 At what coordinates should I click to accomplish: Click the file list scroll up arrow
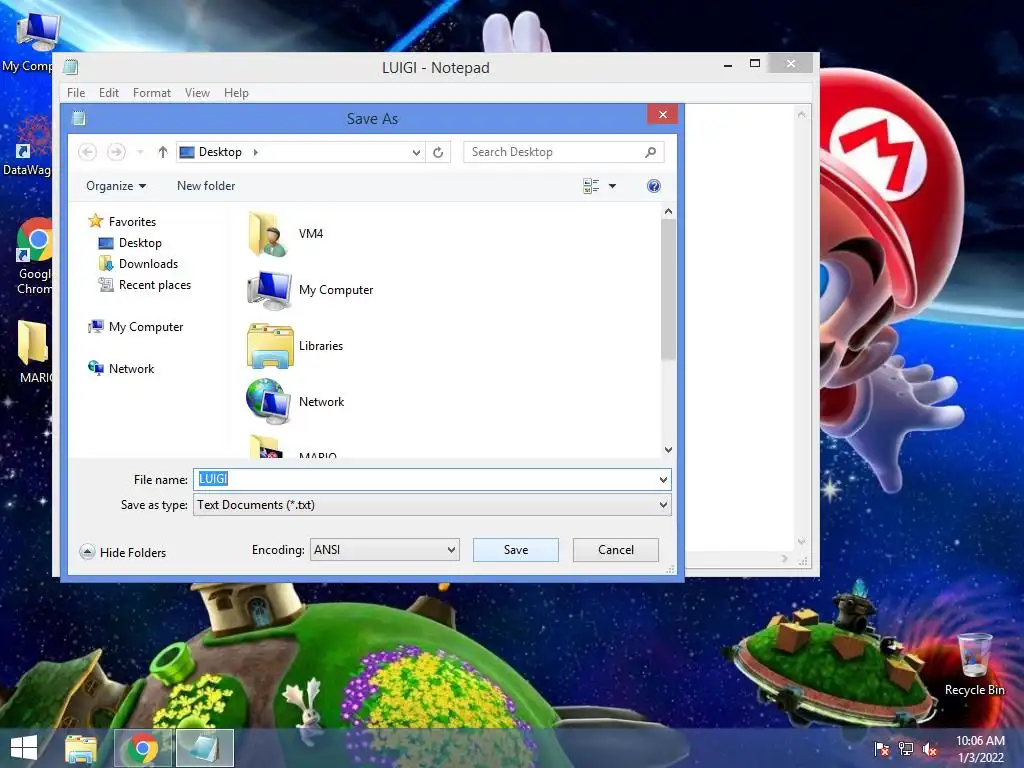pos(668,212)
